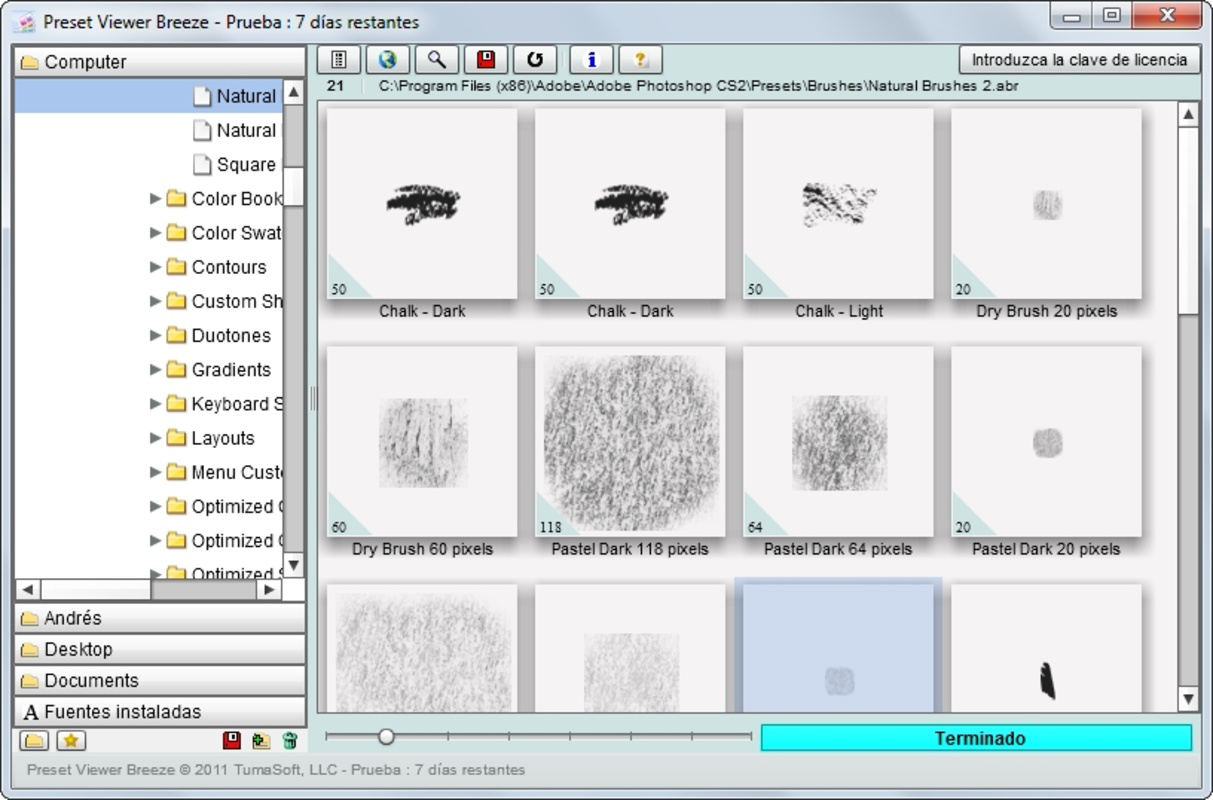Image resolution: width=1213 pixels, height=800 pixels.
Task: Open the Andrés sidebar section
Action: [x=160, y=618]
